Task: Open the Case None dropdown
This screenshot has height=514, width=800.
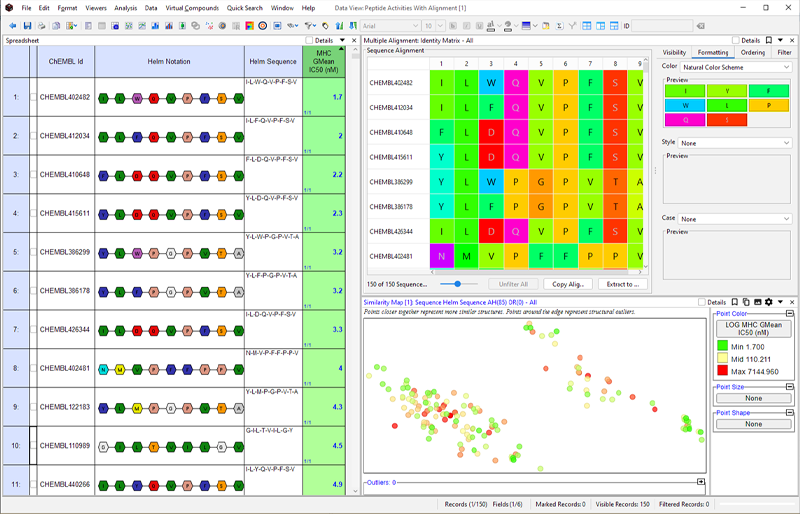Action: click(x=736, y=219)
